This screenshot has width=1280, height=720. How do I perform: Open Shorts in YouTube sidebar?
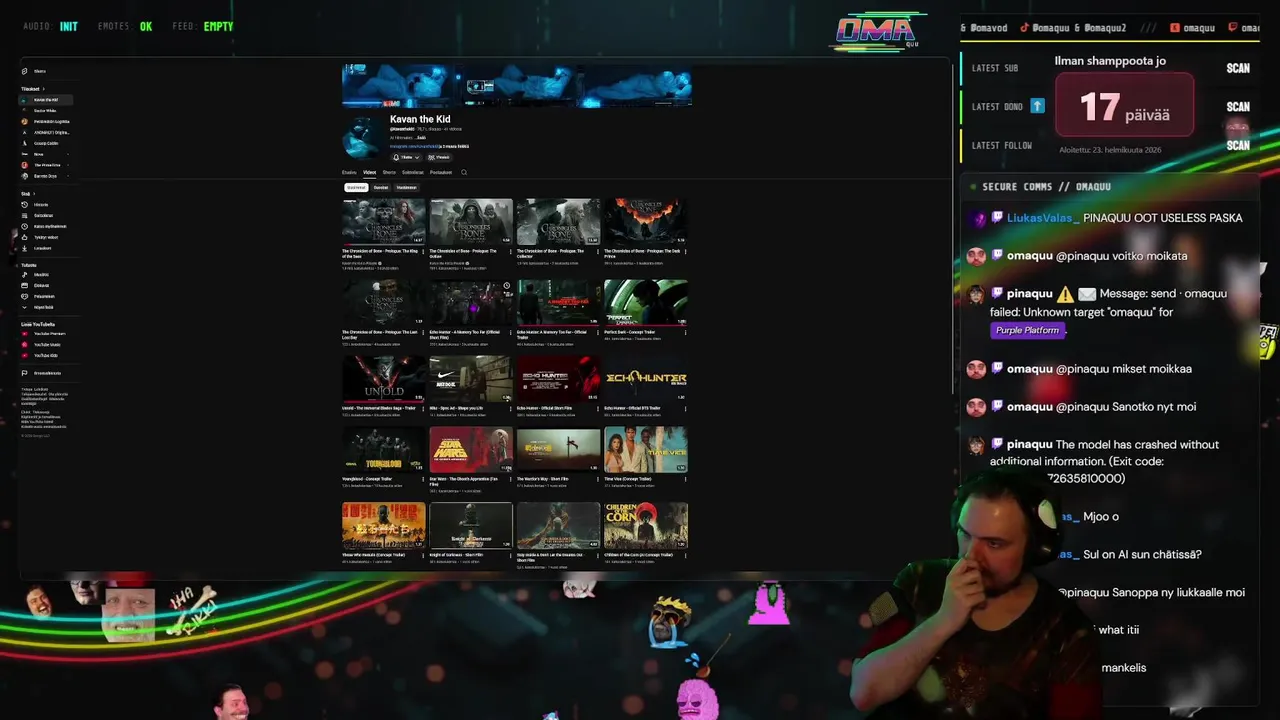(40, 71)
